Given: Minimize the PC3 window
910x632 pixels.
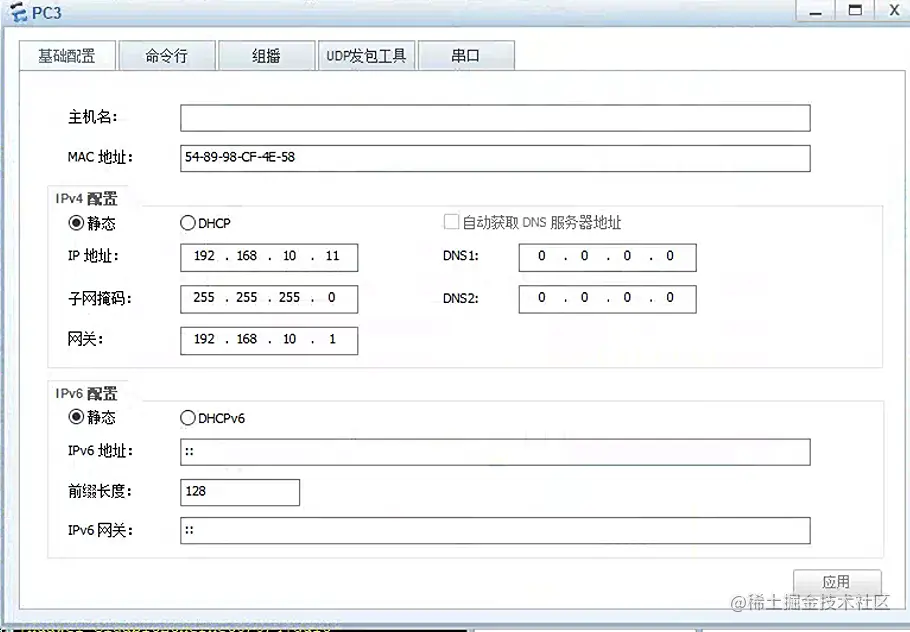Looking at the screenshot, I should (x=816, y=10).
